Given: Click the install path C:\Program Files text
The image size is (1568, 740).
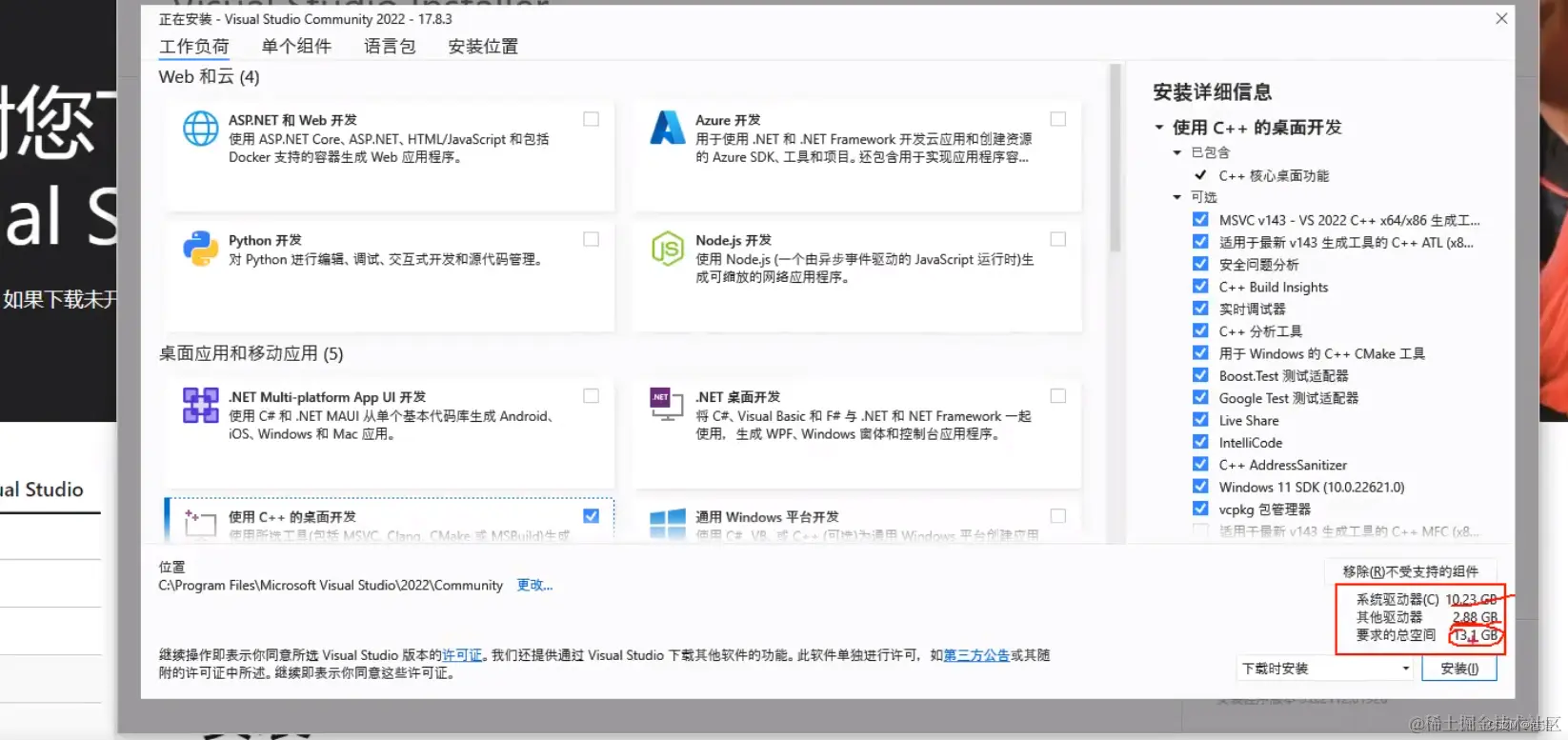Looking at the screenshot, I should click(x=331, y=585).
